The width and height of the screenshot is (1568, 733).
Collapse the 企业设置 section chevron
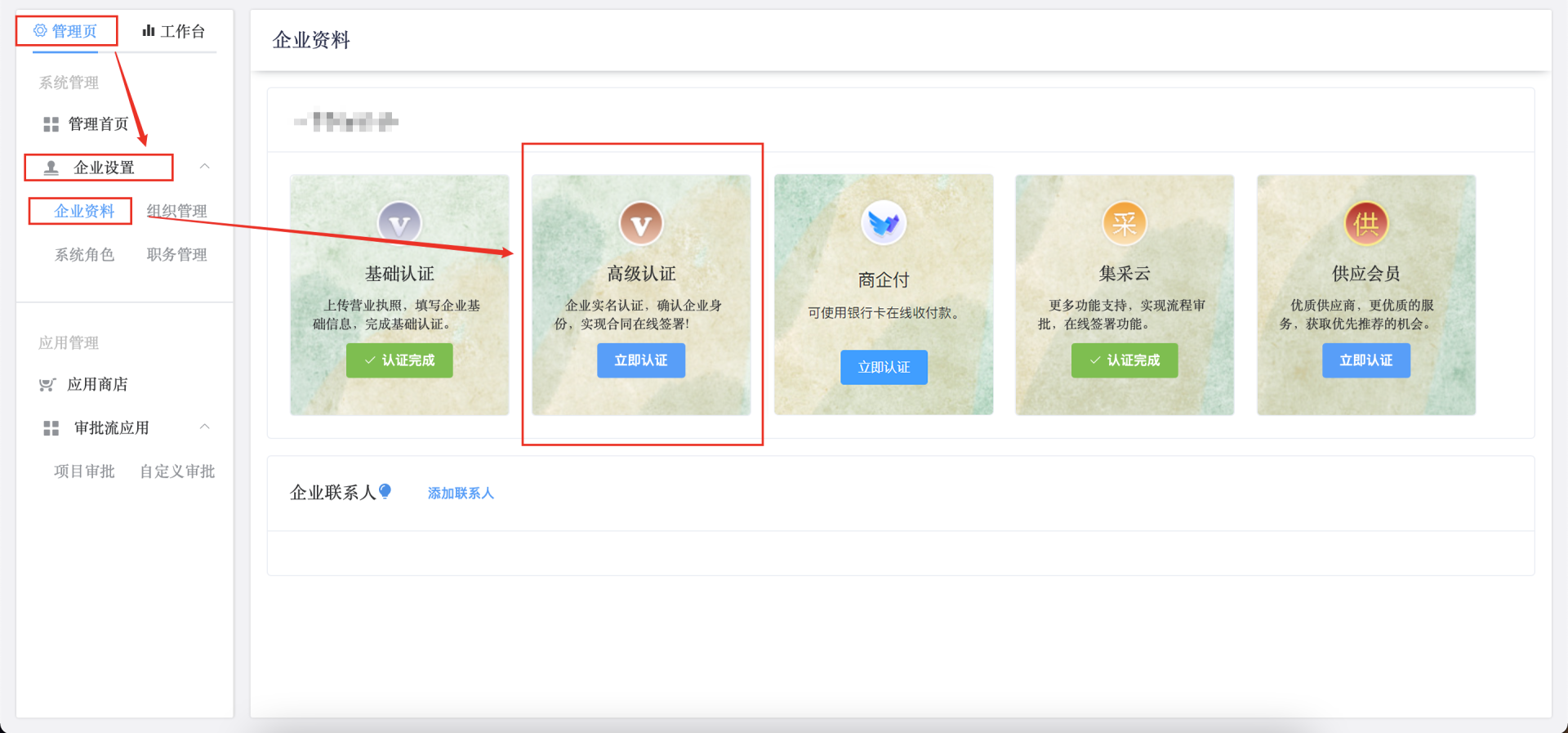click(x=205, y=167)
